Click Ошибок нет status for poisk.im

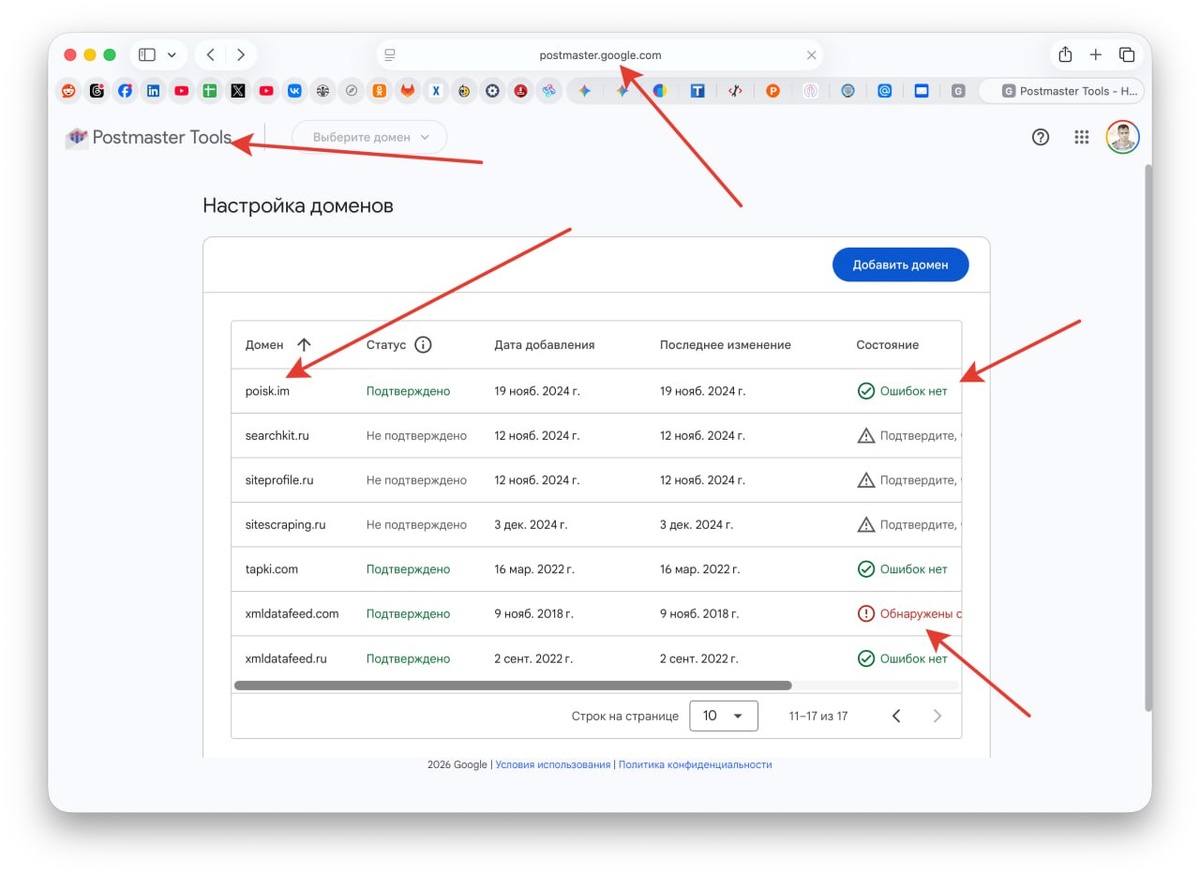pos(913,391)
